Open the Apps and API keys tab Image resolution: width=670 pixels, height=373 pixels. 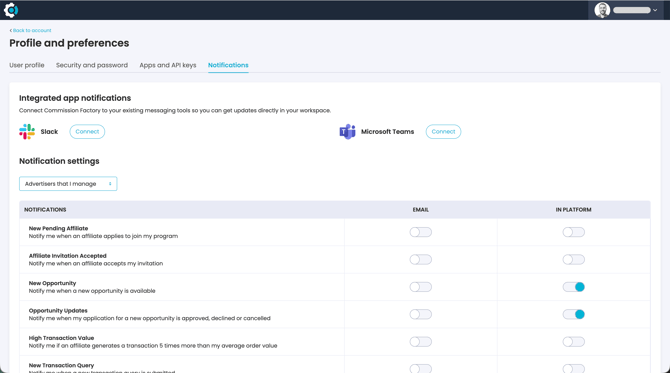coord(168,65)
